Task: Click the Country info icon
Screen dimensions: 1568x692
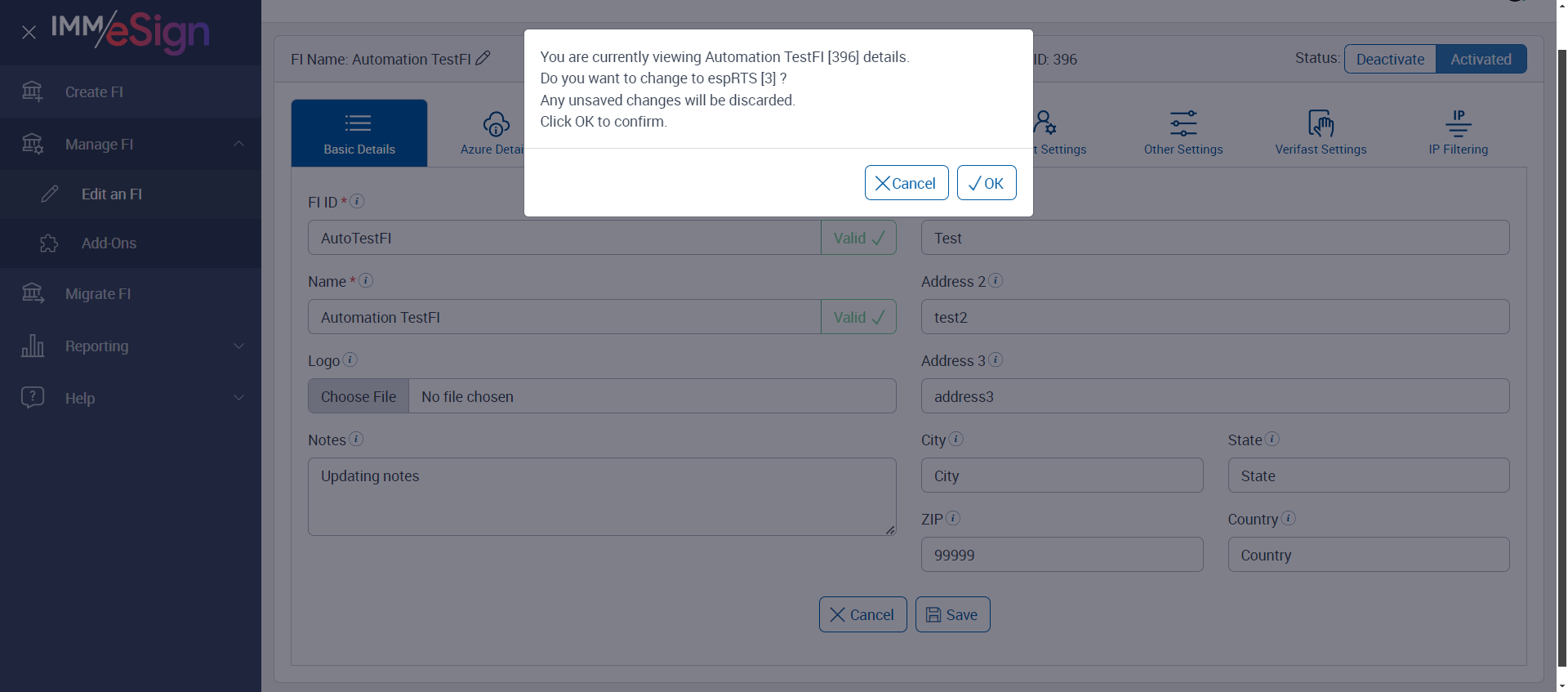Action: click(1288, 518)
